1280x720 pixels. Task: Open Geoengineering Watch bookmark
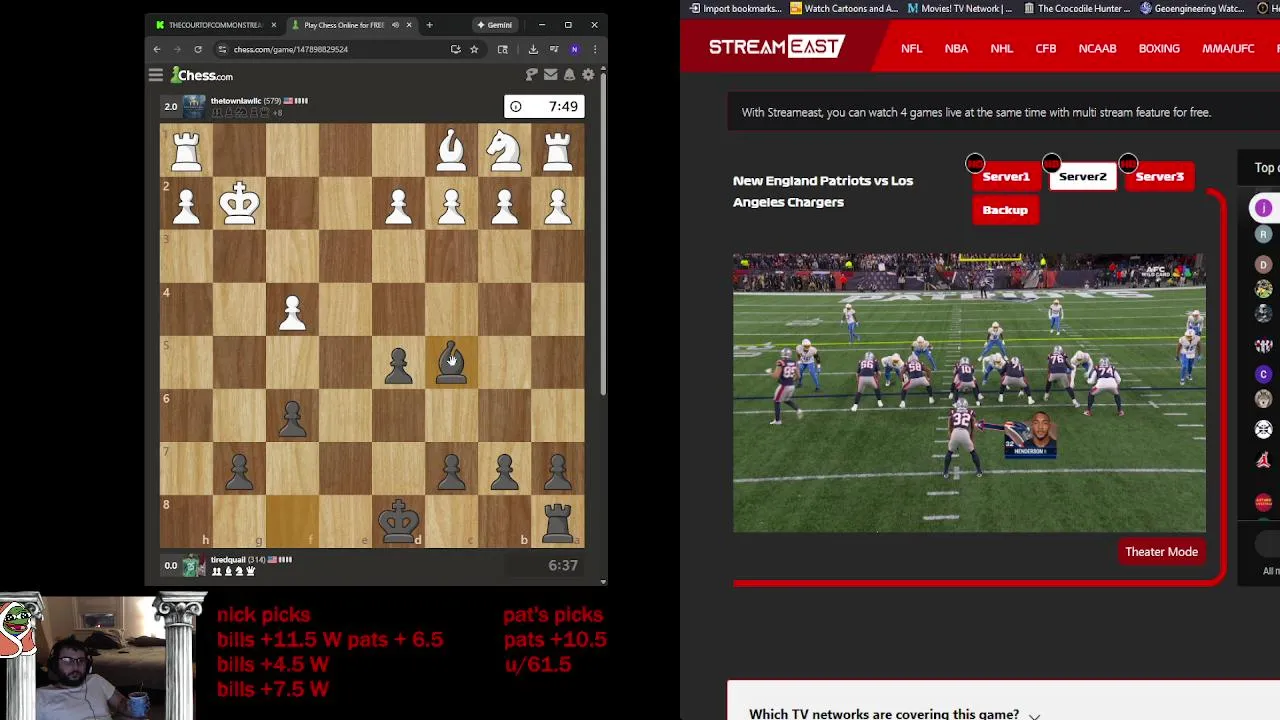pos(1193,8)
